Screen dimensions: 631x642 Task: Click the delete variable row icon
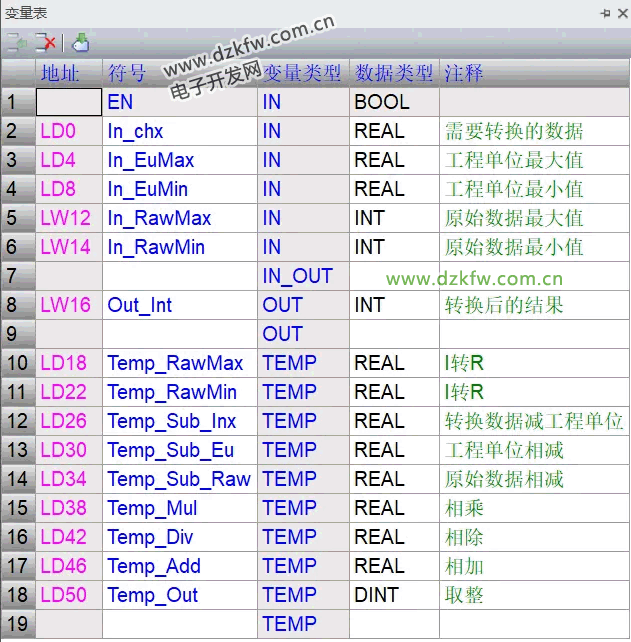[x=45, y=43]
